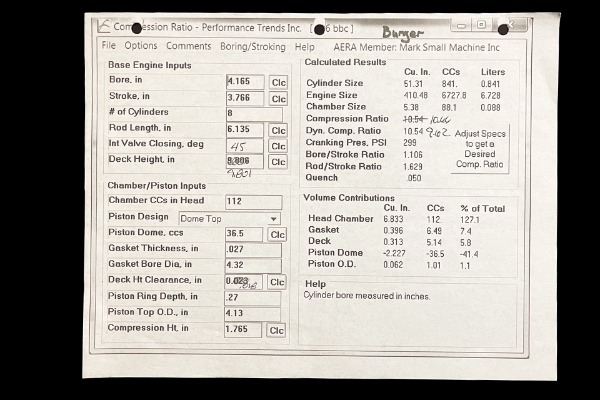Click the Piston Dome ccs field
Viewport: 600px width, 400px height.
pyautogui.click(x=244, y=234)
